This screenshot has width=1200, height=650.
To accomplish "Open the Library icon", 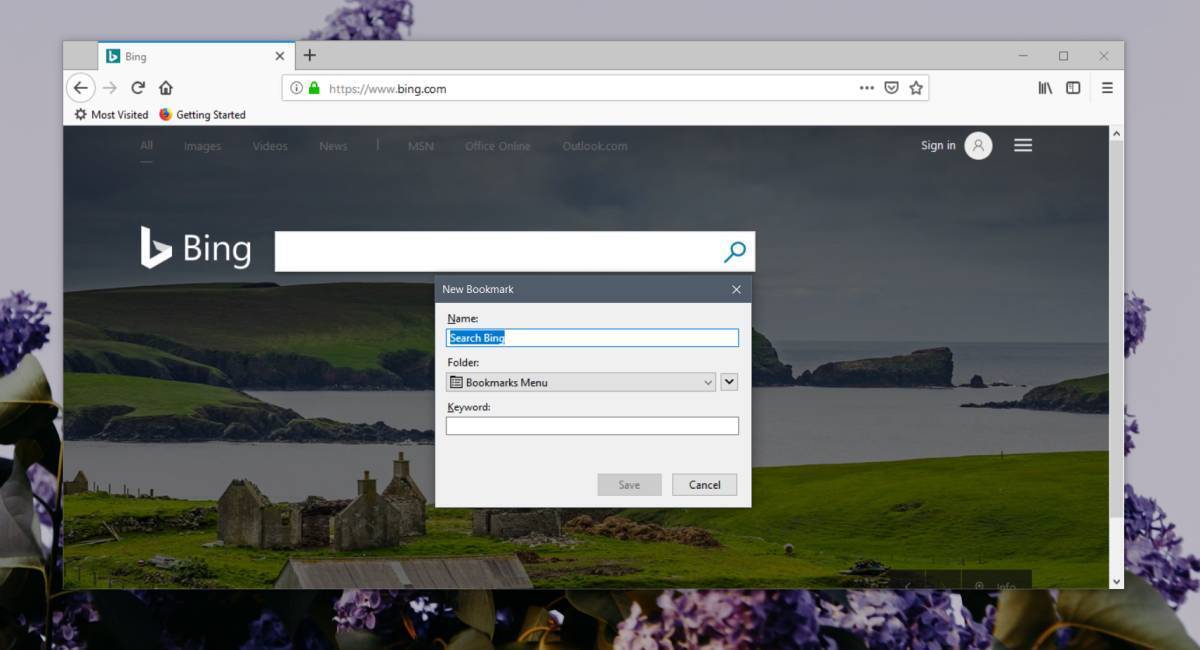I will point(1044,88).
